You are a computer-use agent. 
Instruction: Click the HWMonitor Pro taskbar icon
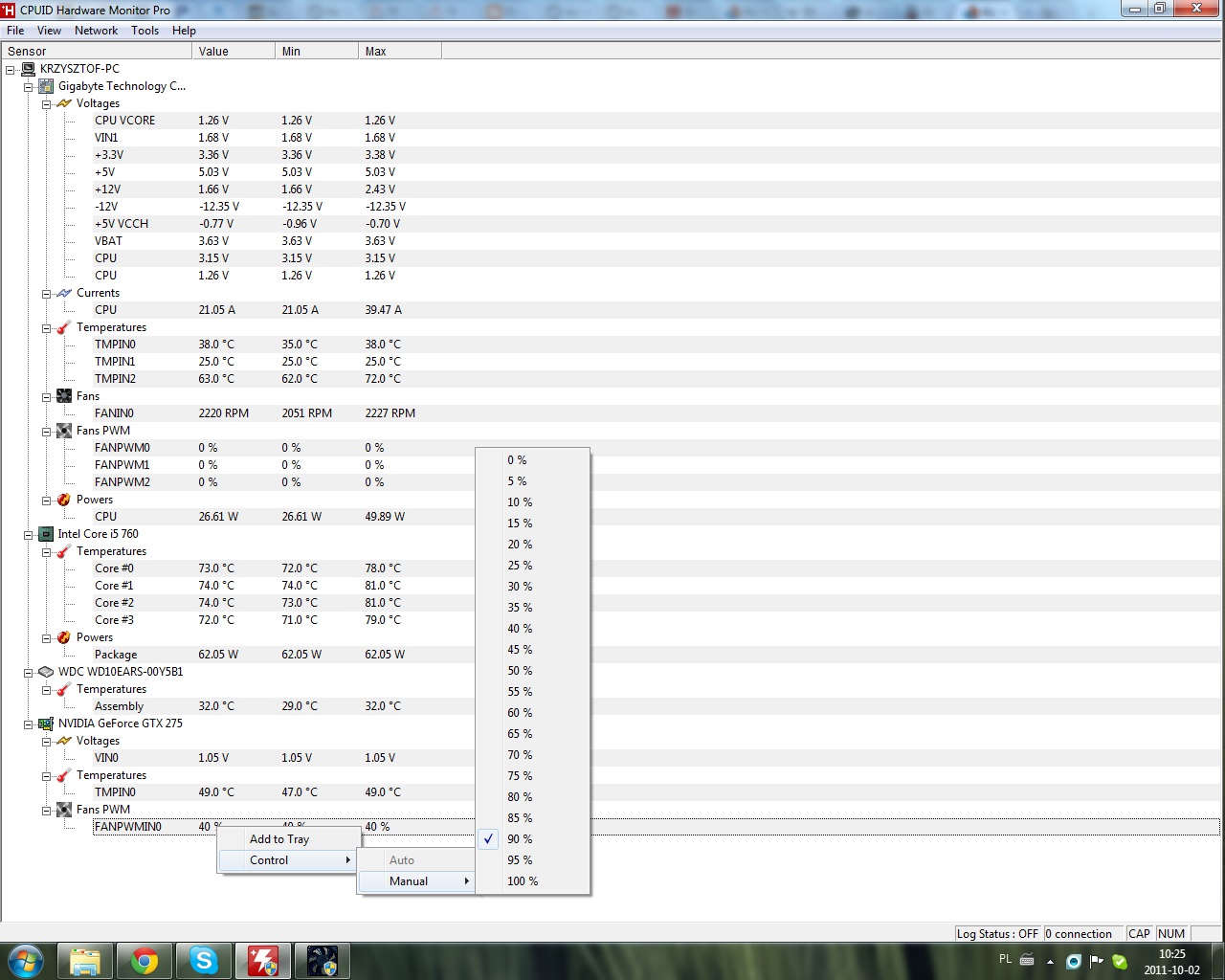coord(263,961)
